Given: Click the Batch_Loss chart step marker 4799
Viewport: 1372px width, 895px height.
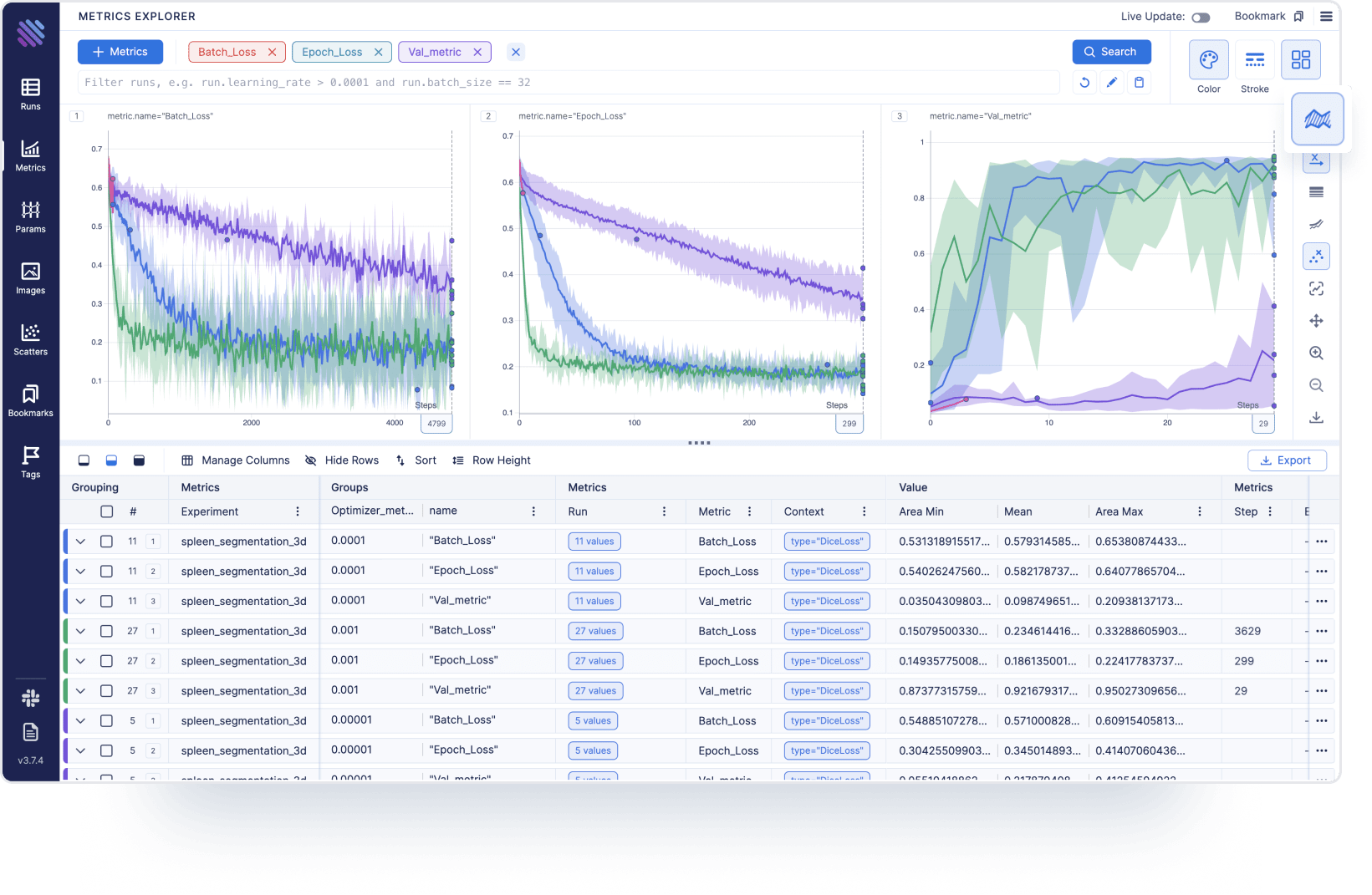Looking at the screenshot, I should 436,424.
